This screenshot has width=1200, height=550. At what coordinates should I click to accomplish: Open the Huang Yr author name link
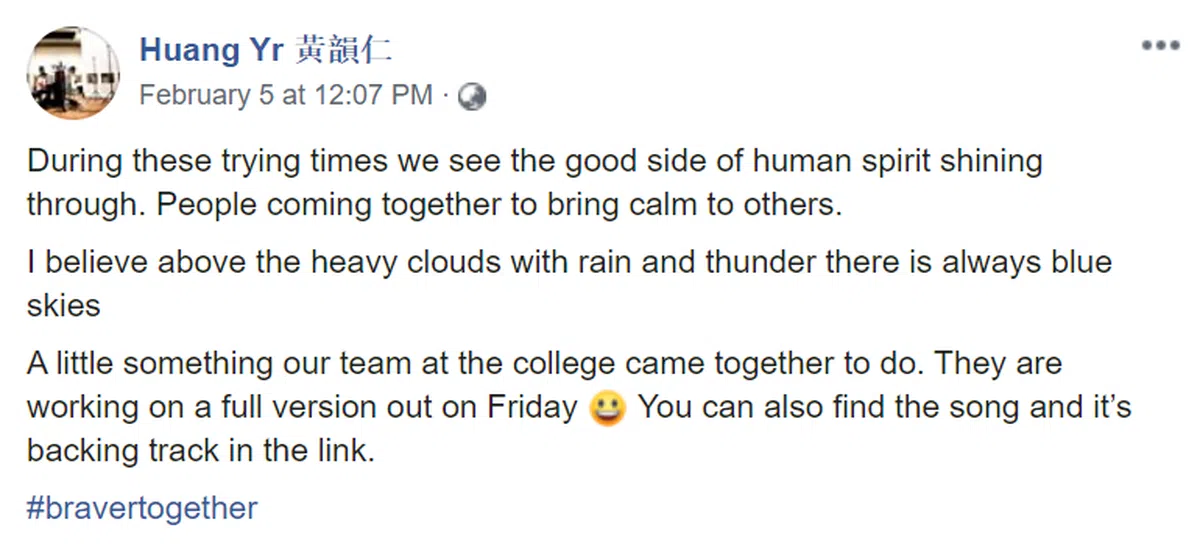tap(211, 48)
